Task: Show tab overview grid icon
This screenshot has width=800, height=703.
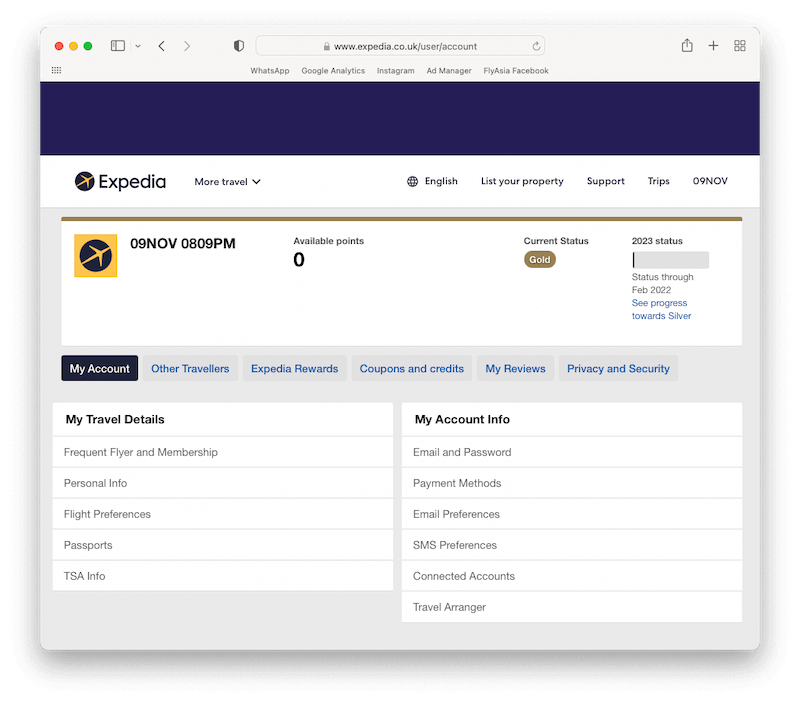Action: point(740,46)
